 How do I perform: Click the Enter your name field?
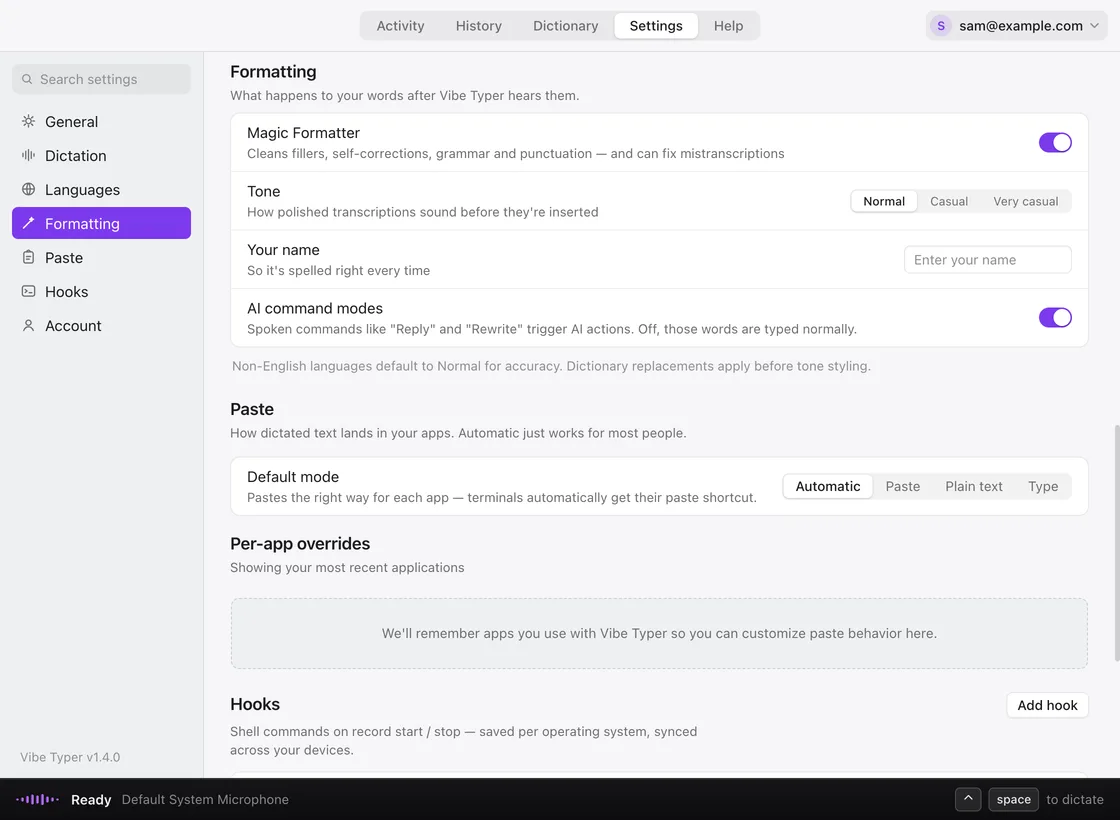coord(987,259)
